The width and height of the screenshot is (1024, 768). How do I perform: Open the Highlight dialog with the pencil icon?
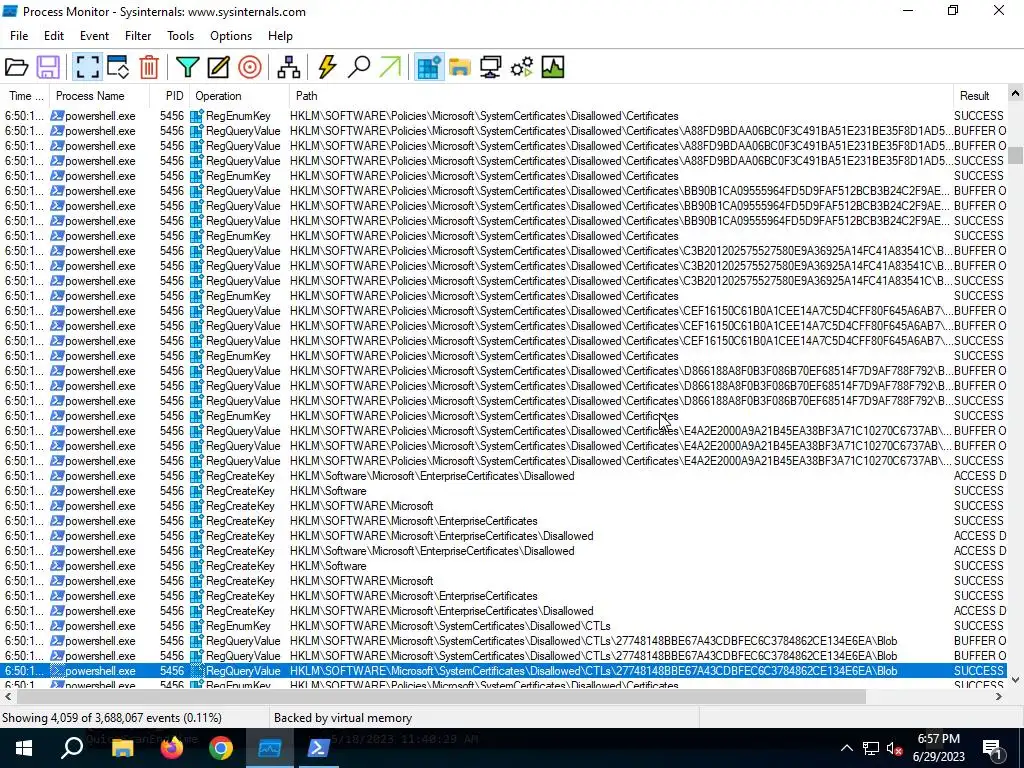pos(218,67)
